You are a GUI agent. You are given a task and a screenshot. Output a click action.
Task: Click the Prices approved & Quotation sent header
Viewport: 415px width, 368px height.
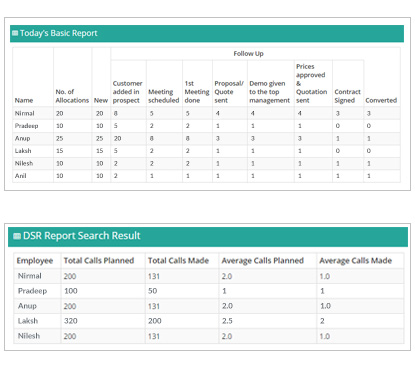(x=312, y=83)
